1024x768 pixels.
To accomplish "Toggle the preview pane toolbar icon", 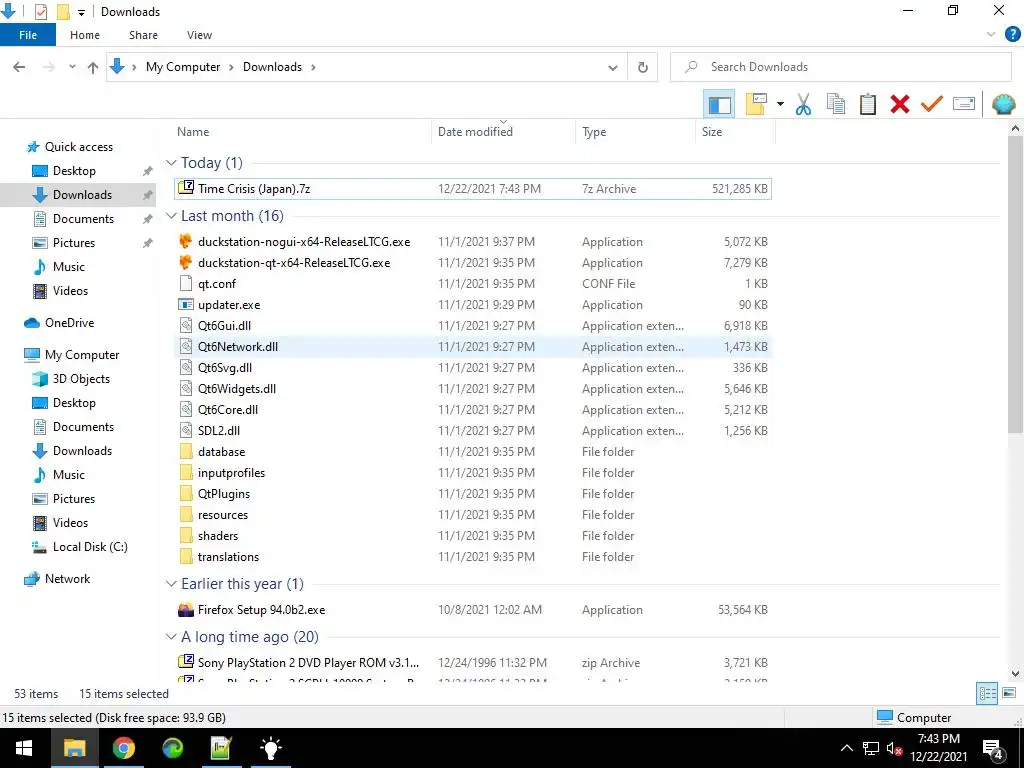I will [719, 104].
